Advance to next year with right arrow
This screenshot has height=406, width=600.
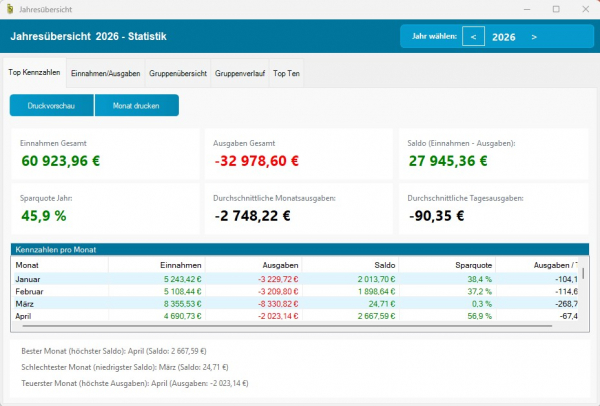click(x=534, y=37)
